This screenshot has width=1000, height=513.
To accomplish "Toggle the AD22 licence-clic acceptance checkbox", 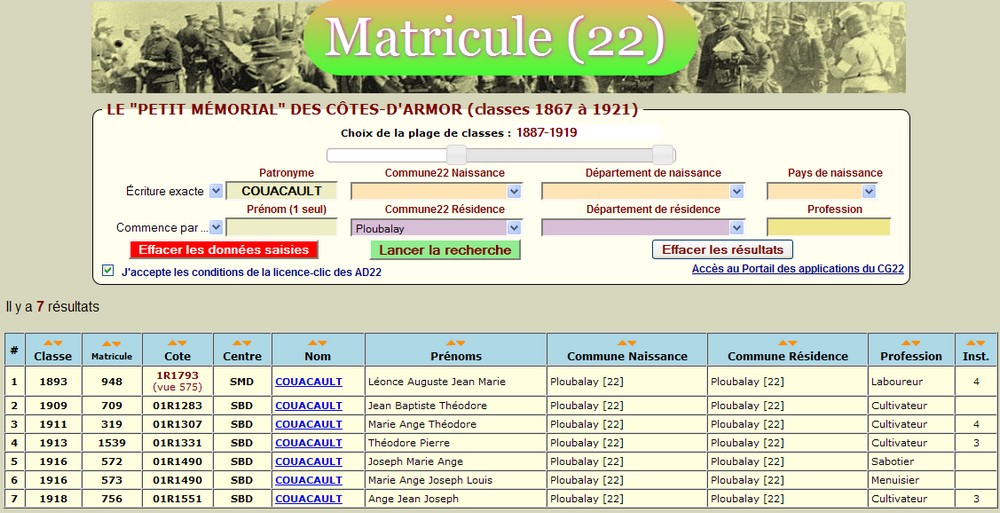I will 108,270.
